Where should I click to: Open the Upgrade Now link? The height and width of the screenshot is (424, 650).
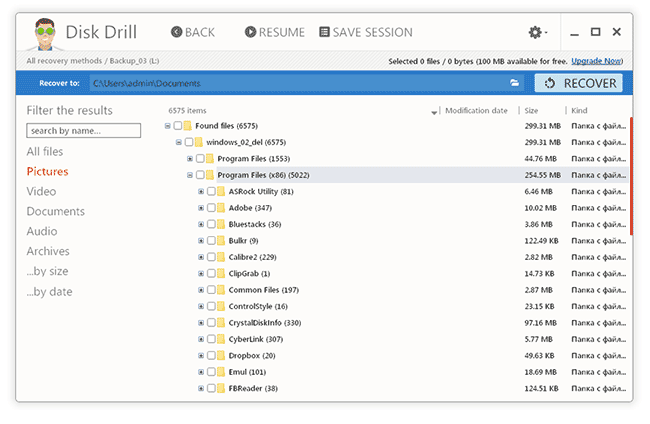tap(597, 61)
